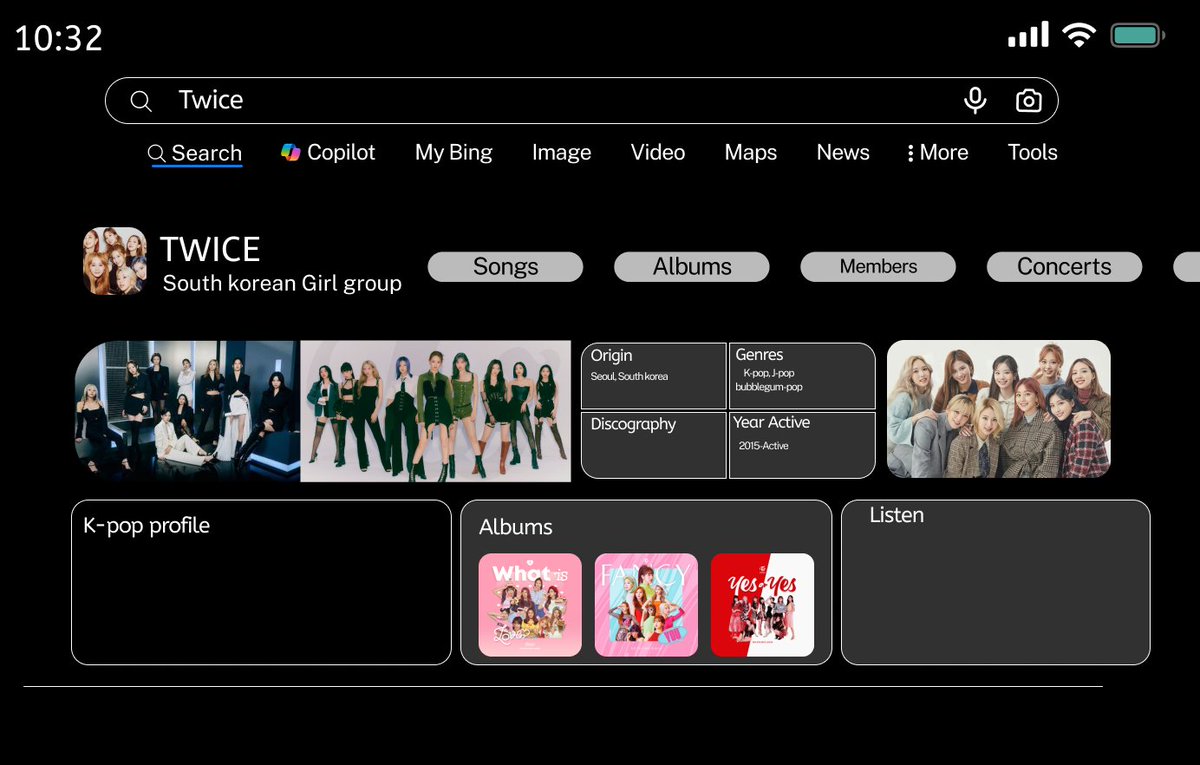Tap the cellular signal bars icon
Screen dimensions: 1200x765
tap(1028, 35)
